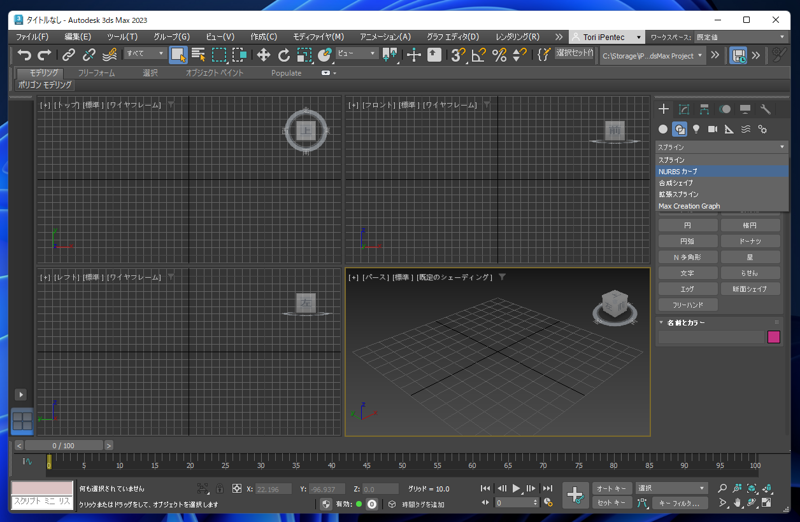Choose 拡張スプライン from the dropdown list

[x=721, y=194]
